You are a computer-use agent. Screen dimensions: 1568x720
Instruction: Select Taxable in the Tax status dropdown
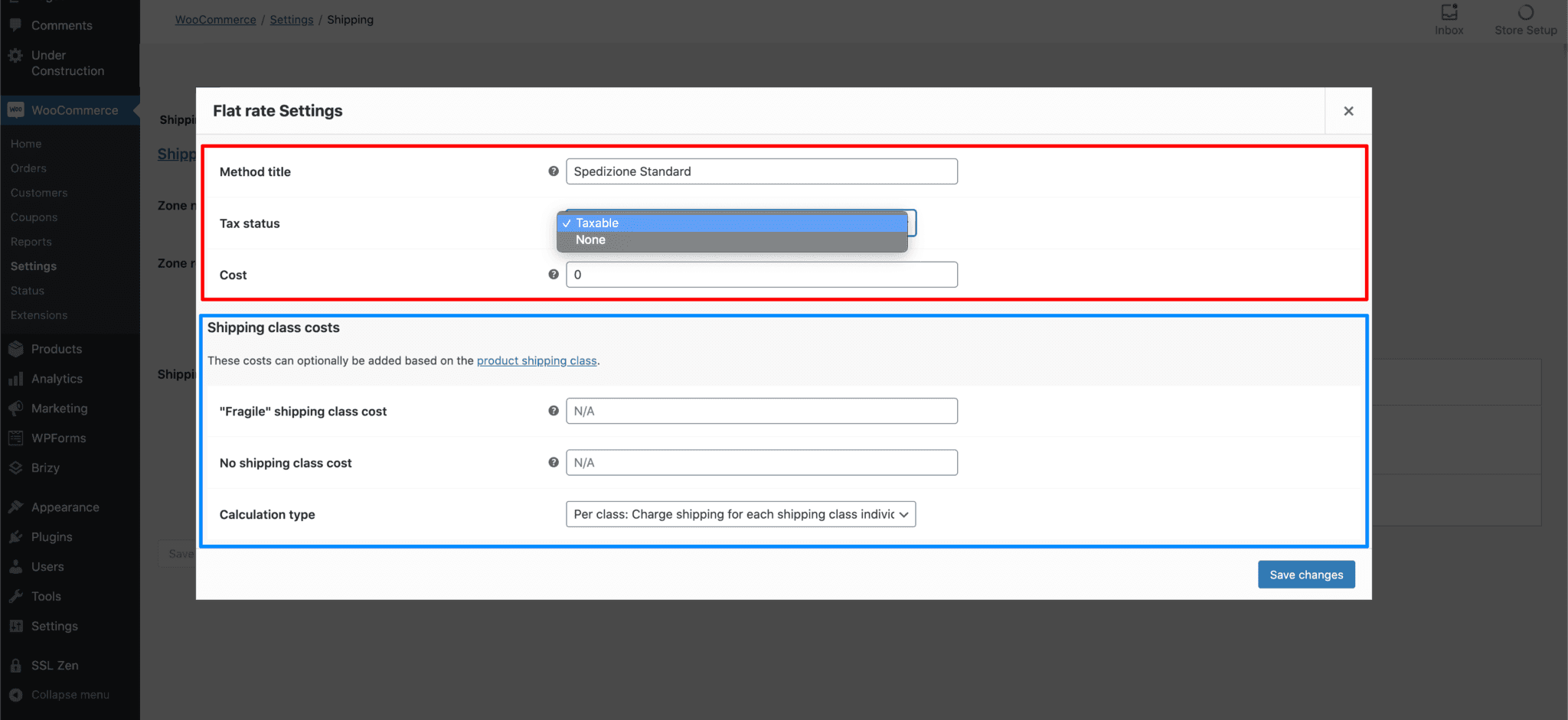(x=732, y=223)
